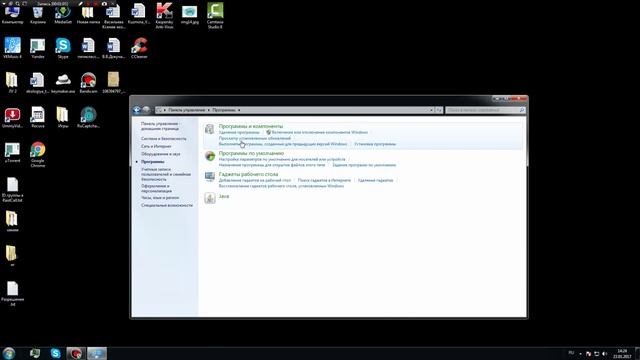Open Панель управления домашняя страница link
Viewport: 640px width, 360px height.
point(160,126)
